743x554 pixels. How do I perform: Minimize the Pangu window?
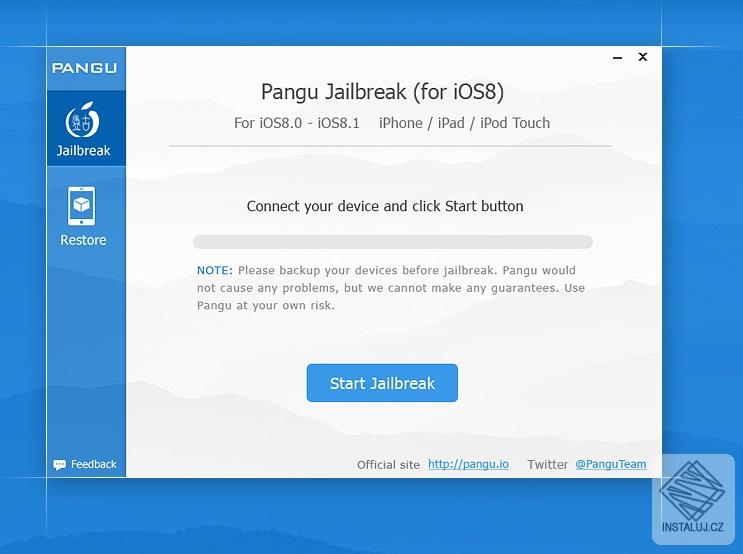click(617, 57)
